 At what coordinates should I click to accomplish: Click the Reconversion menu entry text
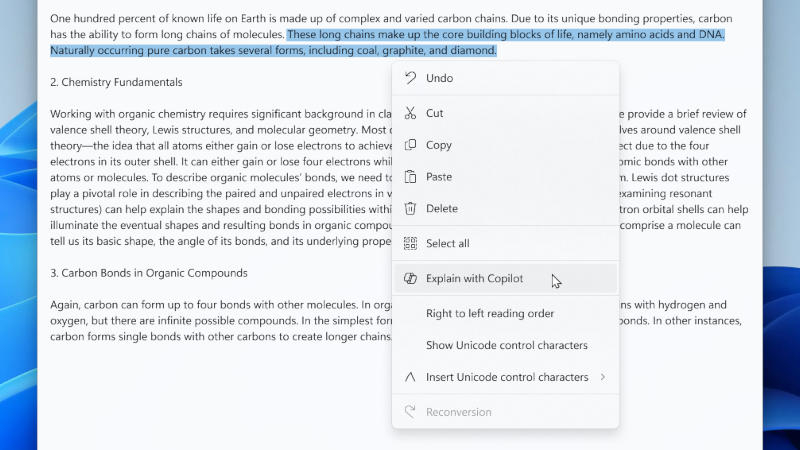coord(458,412)
